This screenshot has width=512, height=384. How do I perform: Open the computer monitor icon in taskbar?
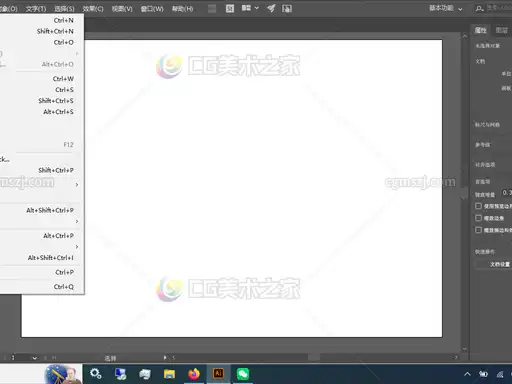(120, 374)
